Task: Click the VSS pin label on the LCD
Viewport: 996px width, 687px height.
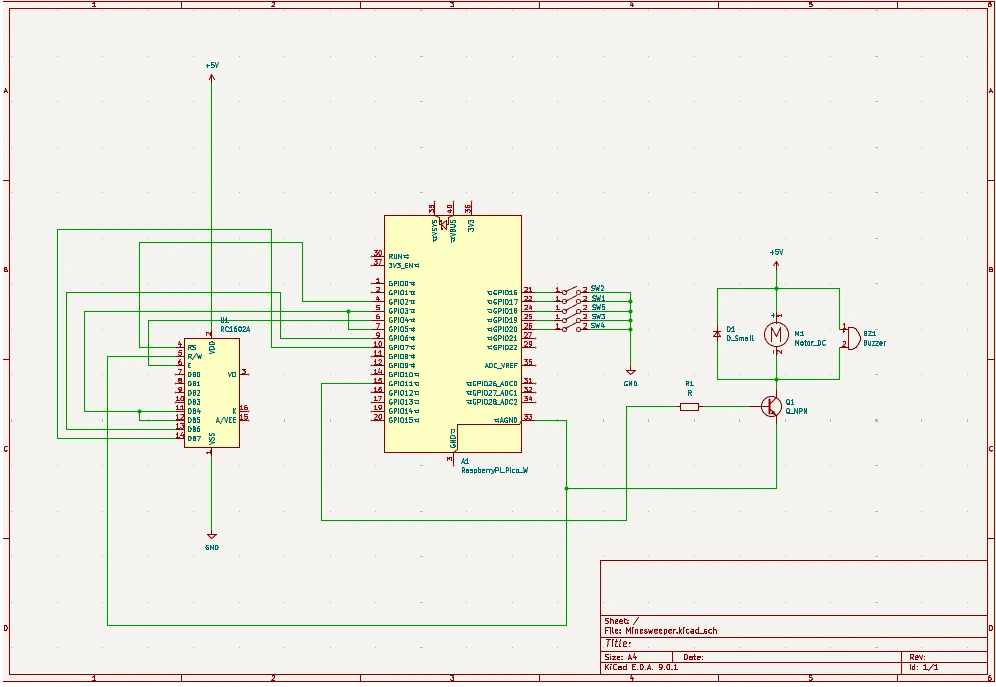Action: click(212, 438)
